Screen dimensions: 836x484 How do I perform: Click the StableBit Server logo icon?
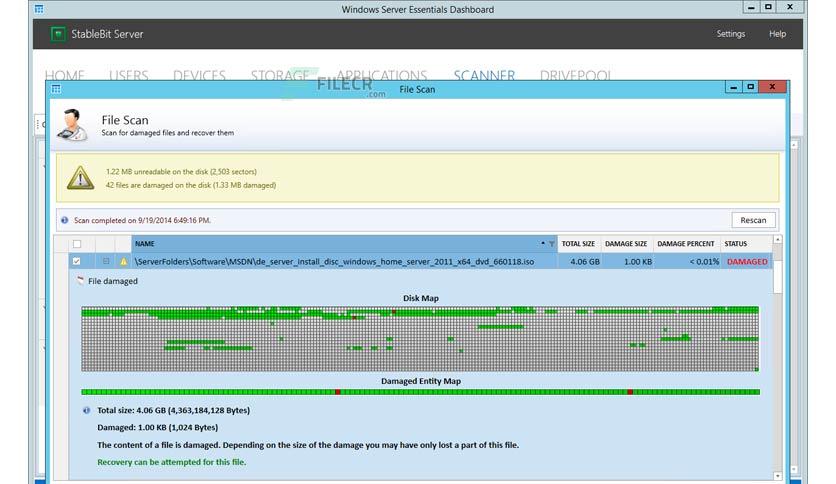coord(58,34)
